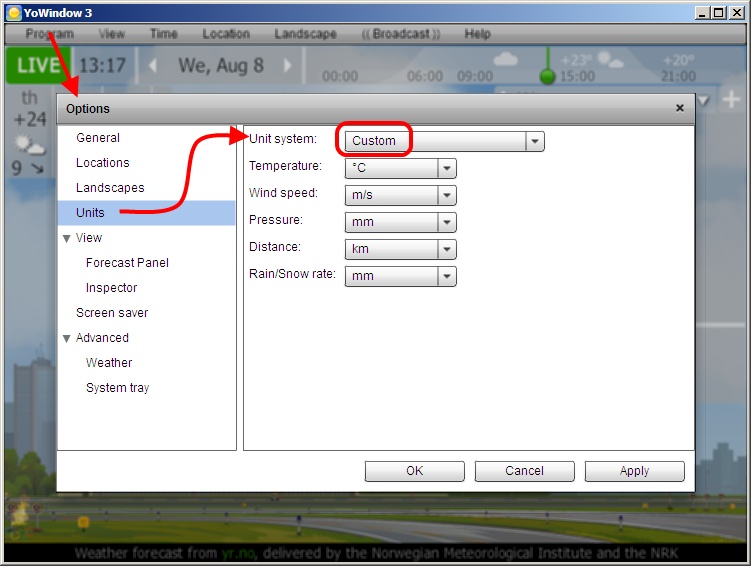Open the Landscape menu
The image size is (751, 566).
pos(306,34)
